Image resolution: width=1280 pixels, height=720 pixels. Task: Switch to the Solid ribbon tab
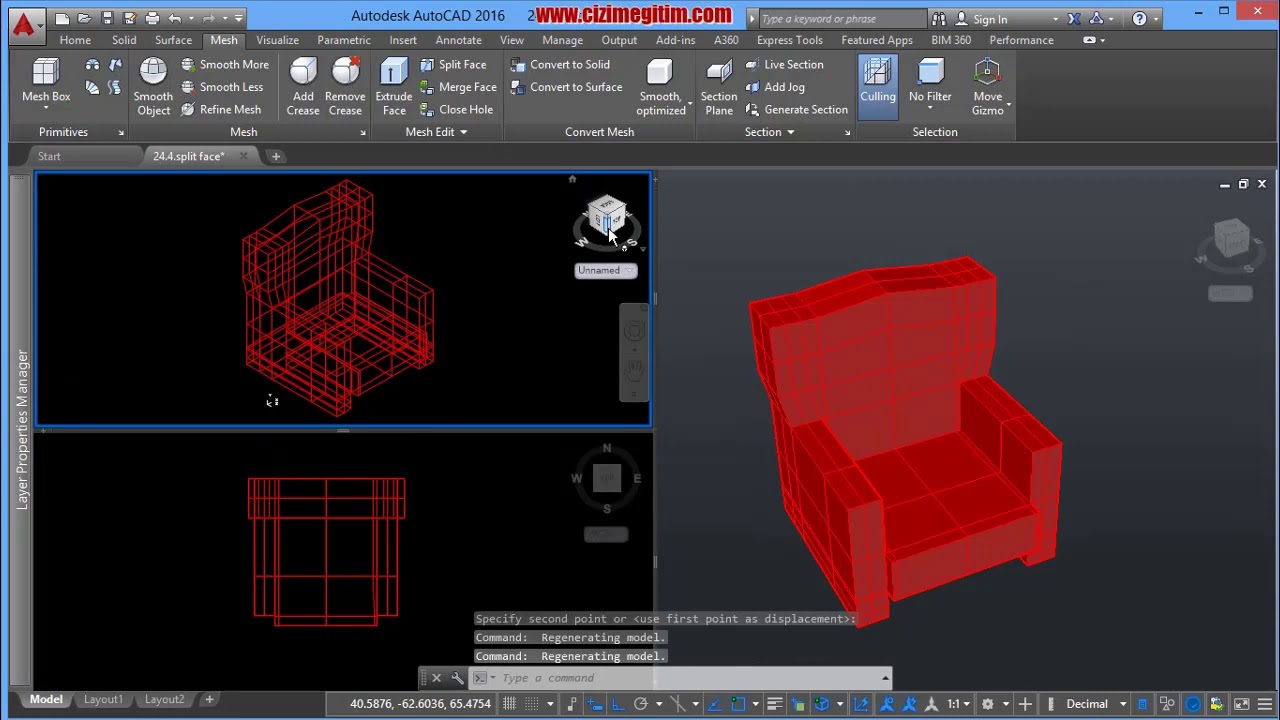124,40
